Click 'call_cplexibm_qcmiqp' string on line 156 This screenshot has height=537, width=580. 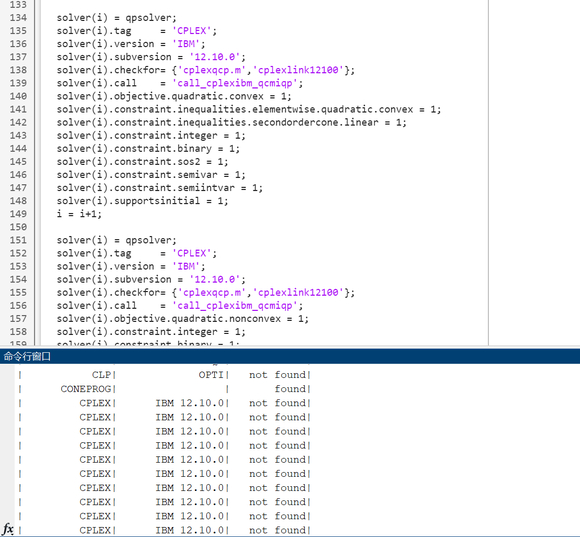pos(235,305)
